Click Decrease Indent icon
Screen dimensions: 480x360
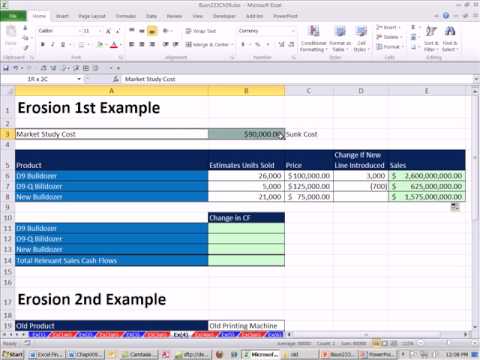point(166,44)
